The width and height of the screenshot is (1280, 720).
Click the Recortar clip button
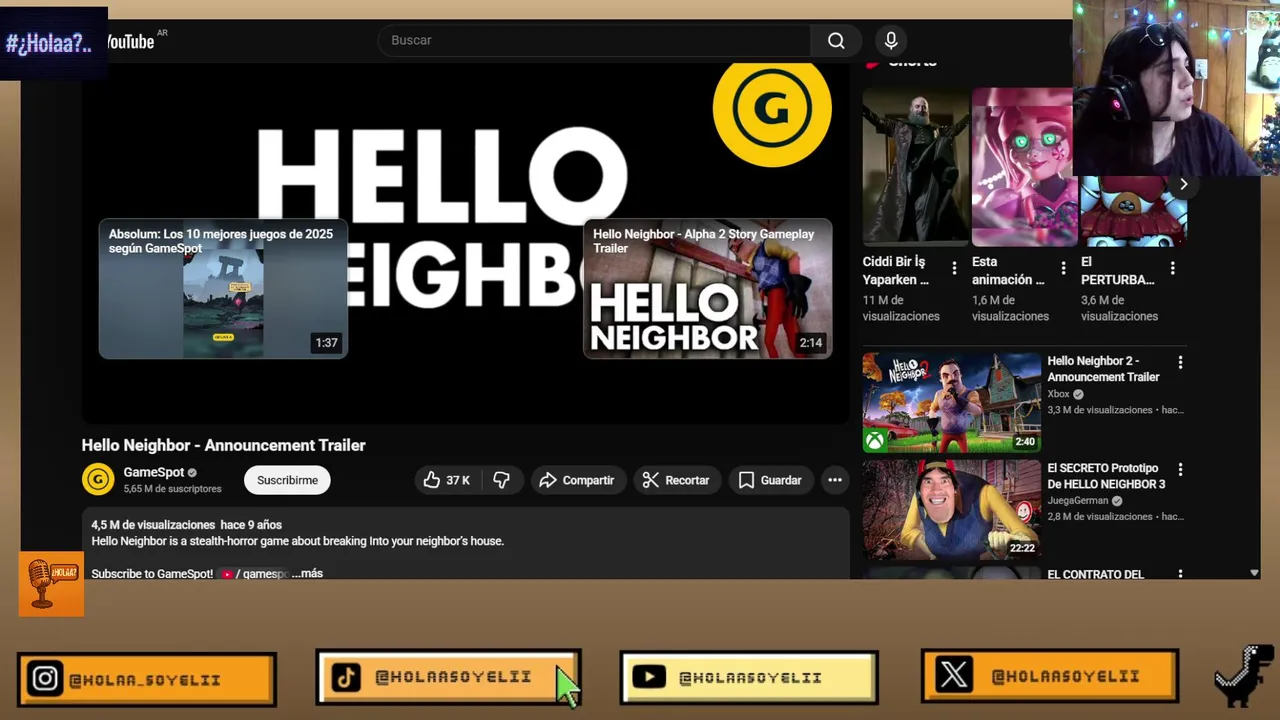click(x=676, y=480)
